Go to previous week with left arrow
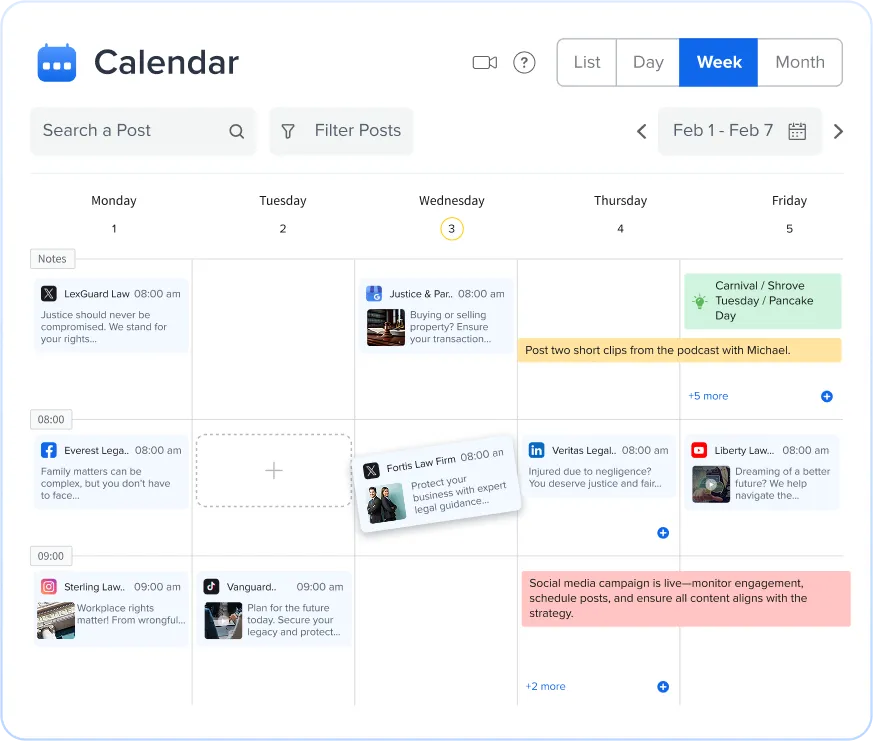 [642, 131]
